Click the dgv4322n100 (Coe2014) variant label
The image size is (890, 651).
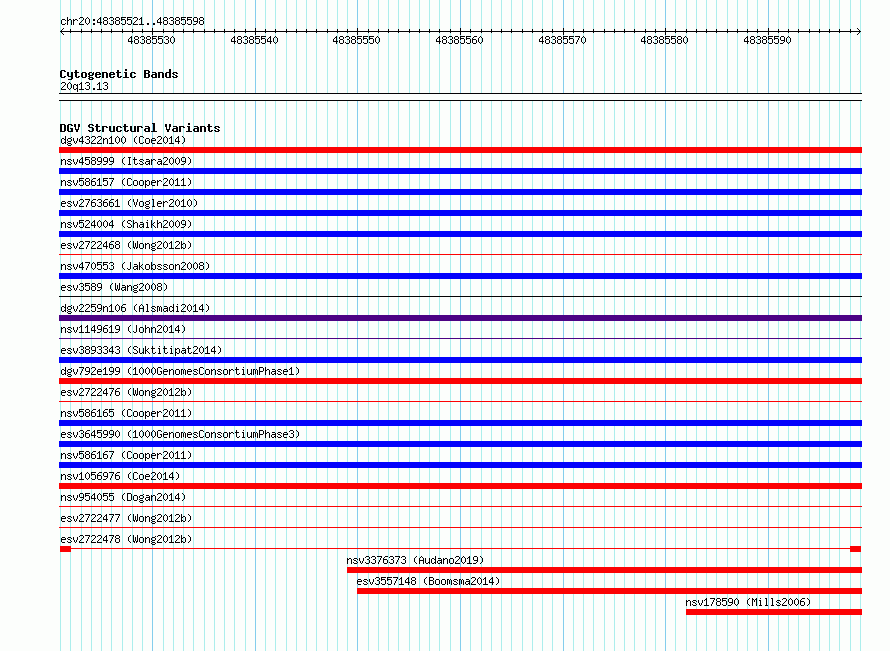123,140
